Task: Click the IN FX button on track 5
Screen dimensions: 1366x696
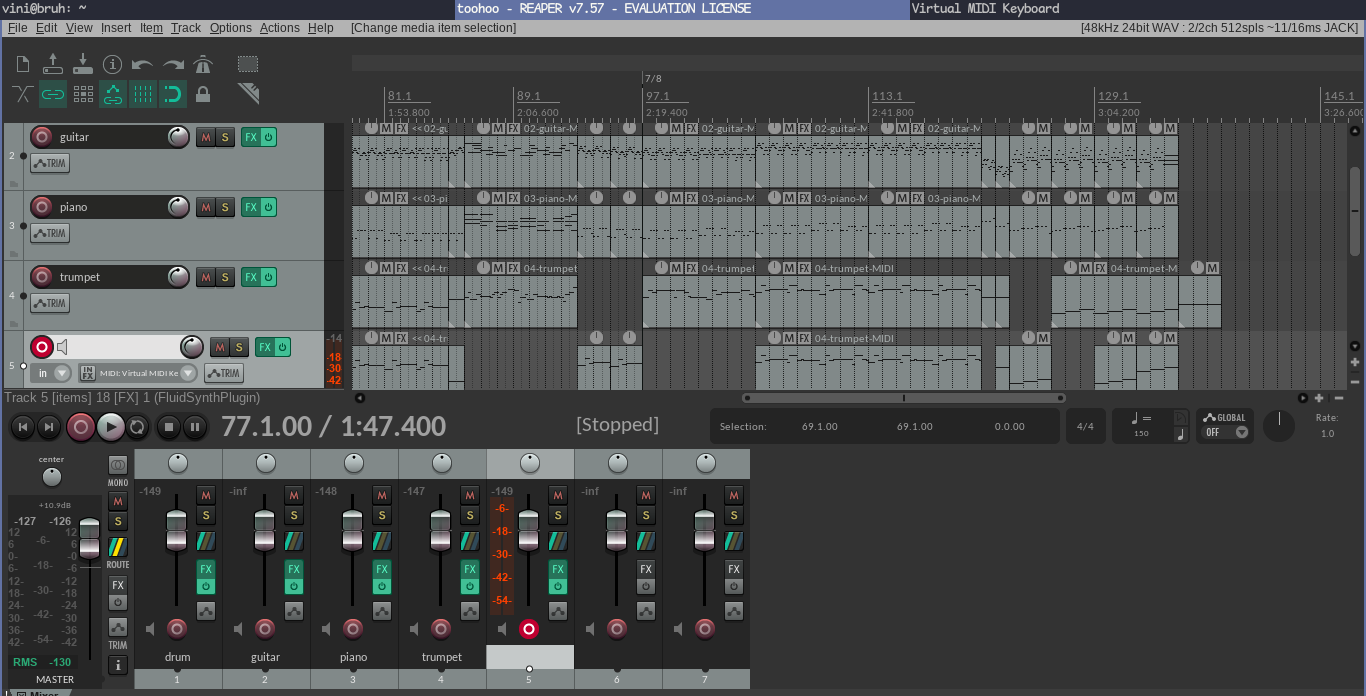Action: point(87,373)
